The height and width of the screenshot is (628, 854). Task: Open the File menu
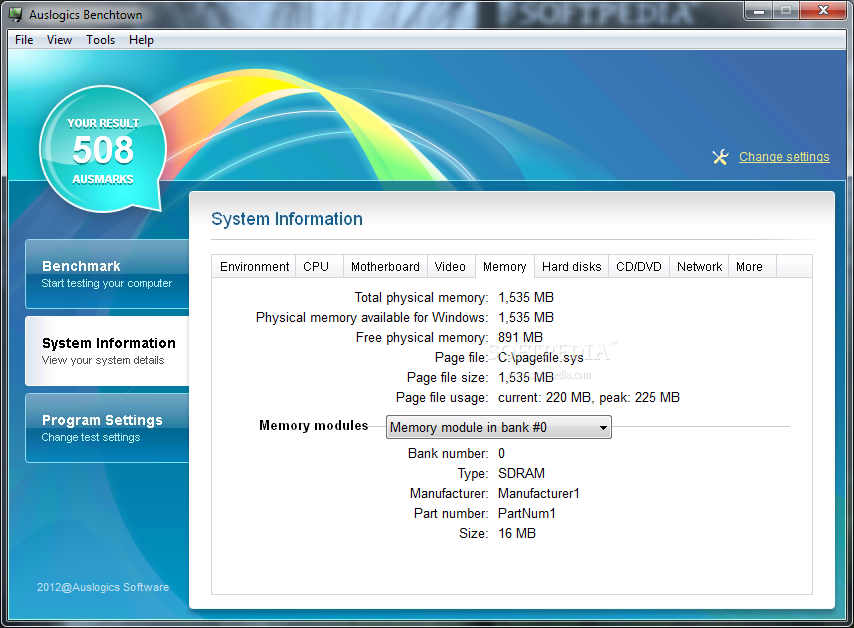(24, 40)
